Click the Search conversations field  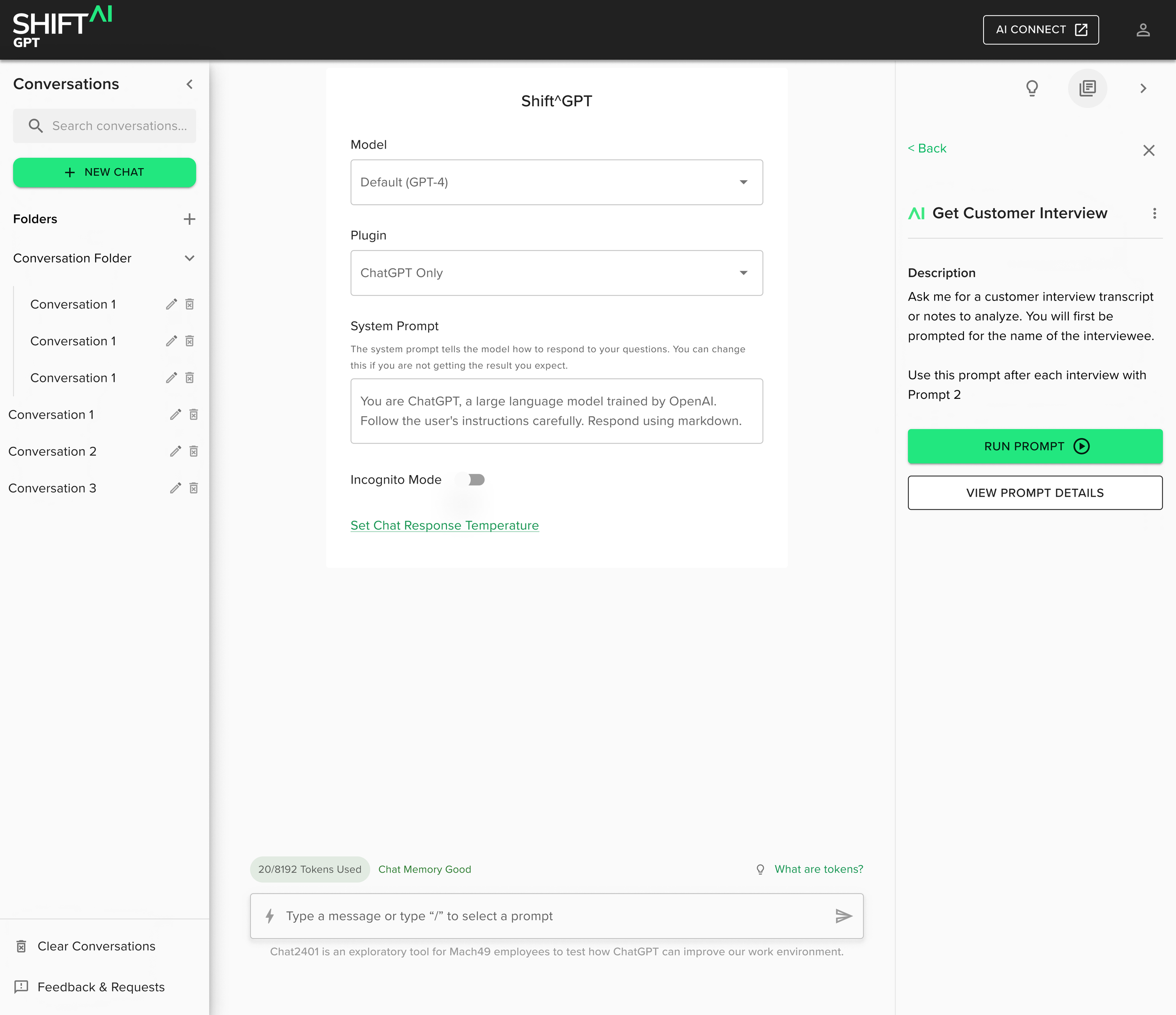(119, 126)
